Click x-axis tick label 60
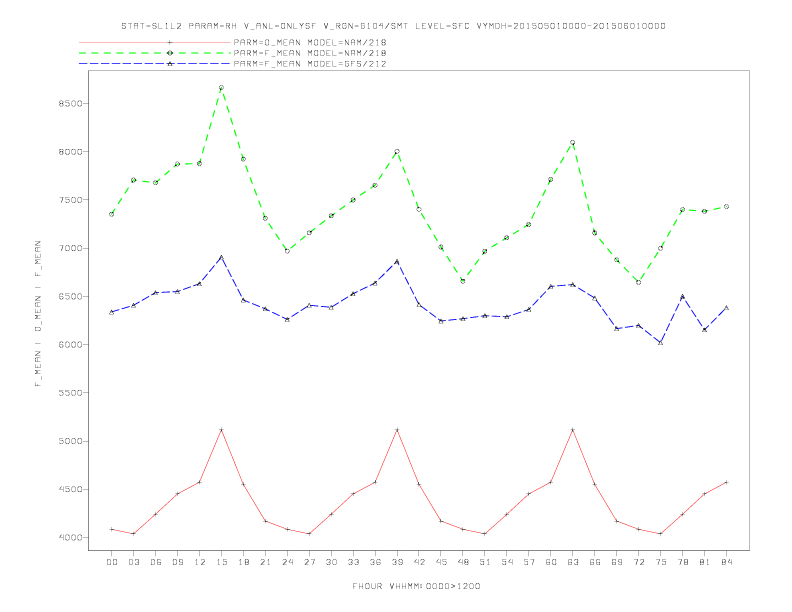 [551, 562]
